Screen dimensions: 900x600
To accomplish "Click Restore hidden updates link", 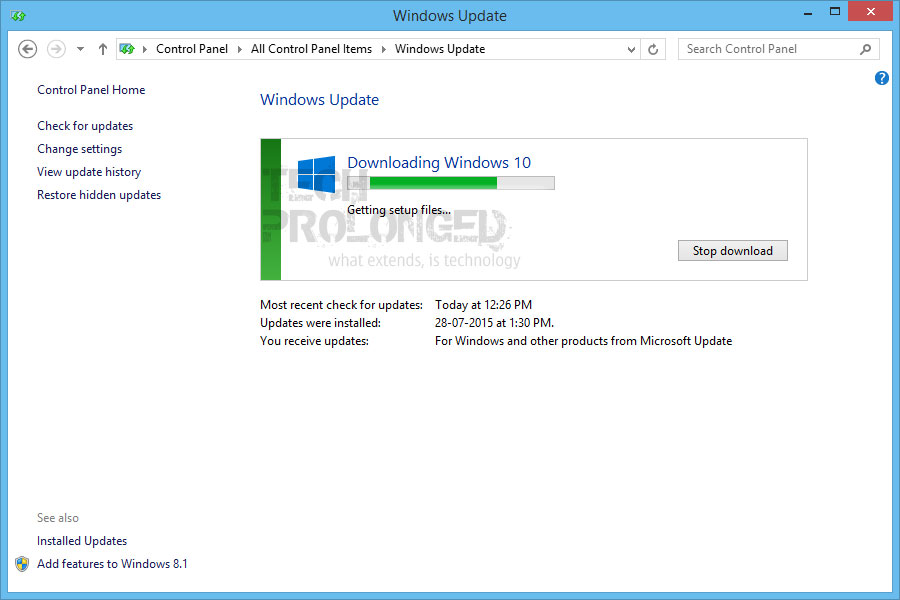I will pyautogui.click(x=99, y=195).
